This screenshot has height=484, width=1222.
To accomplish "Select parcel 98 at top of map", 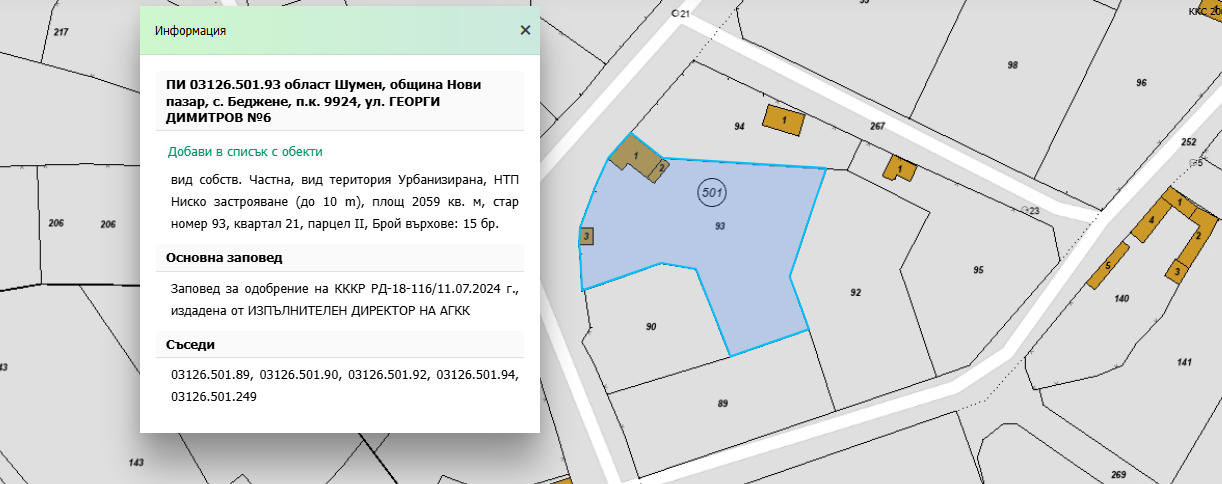I will pyautogui.click(x=1012, y=64).
